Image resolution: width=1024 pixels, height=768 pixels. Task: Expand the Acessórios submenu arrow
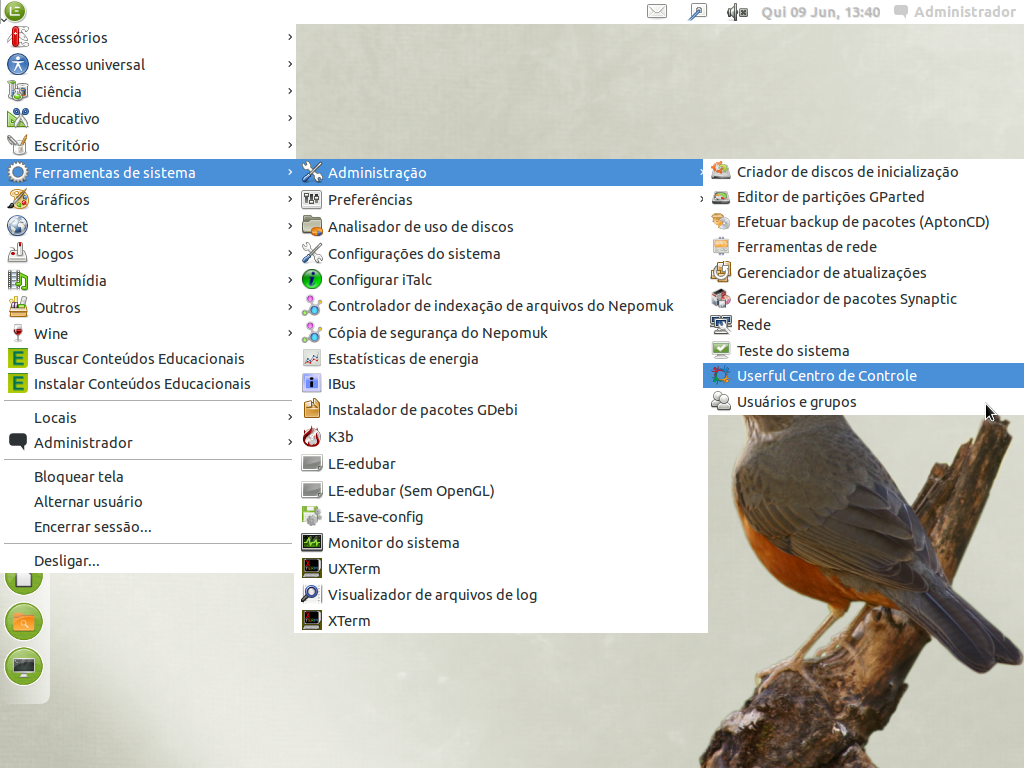click(289, 37)
